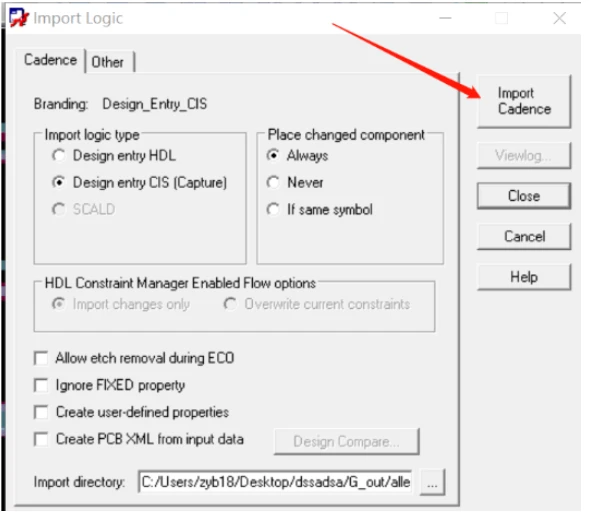Minimize the Import Logic window
Viewport: 589px width, 513px height.
coord(446,18)
